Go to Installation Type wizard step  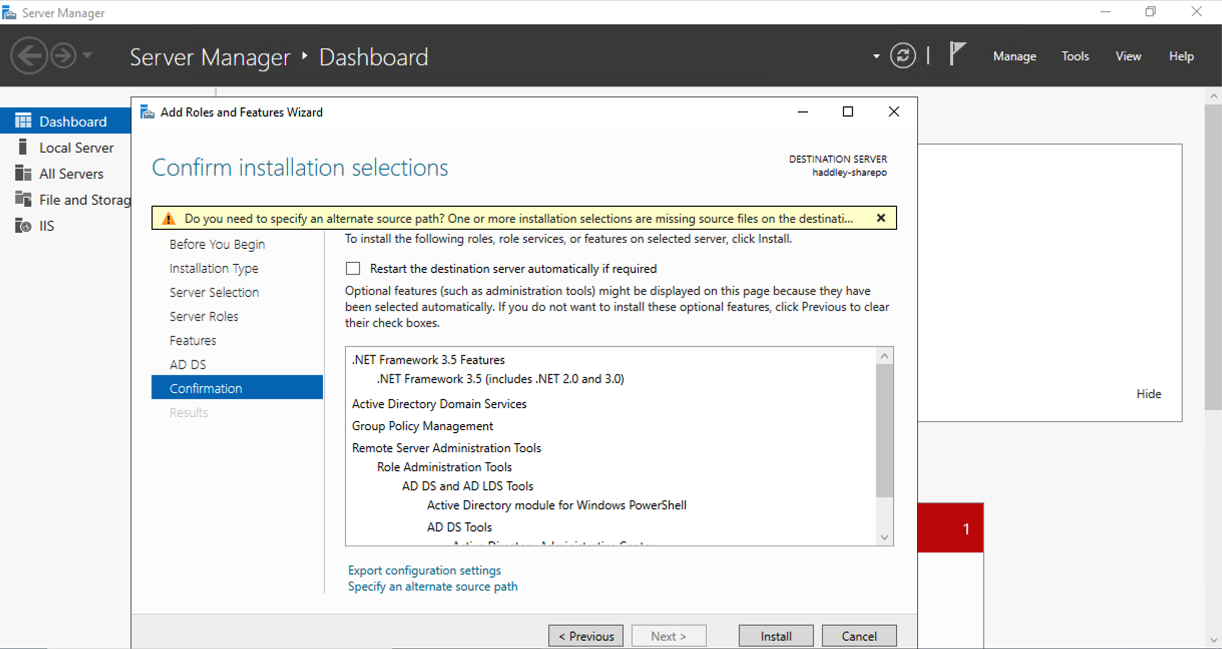[x=214, y=268]
